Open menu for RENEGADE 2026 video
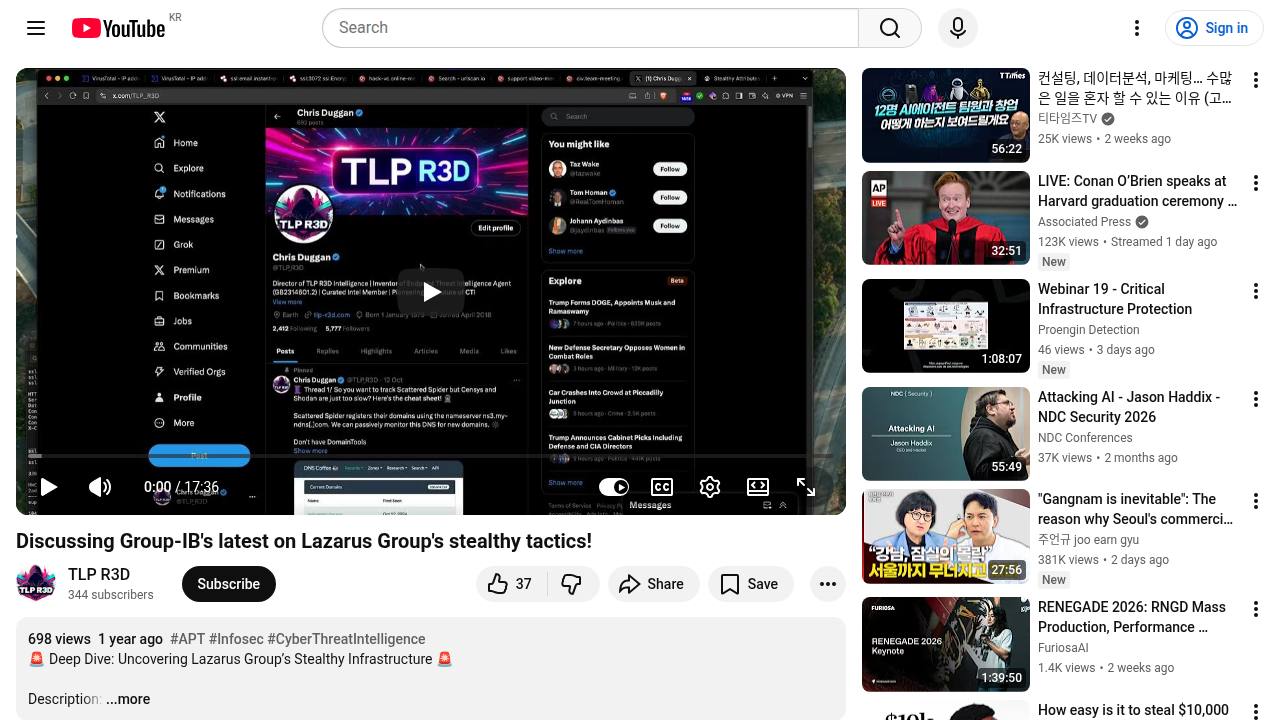Screen dimensions: 1280x720 (1256, 609)
